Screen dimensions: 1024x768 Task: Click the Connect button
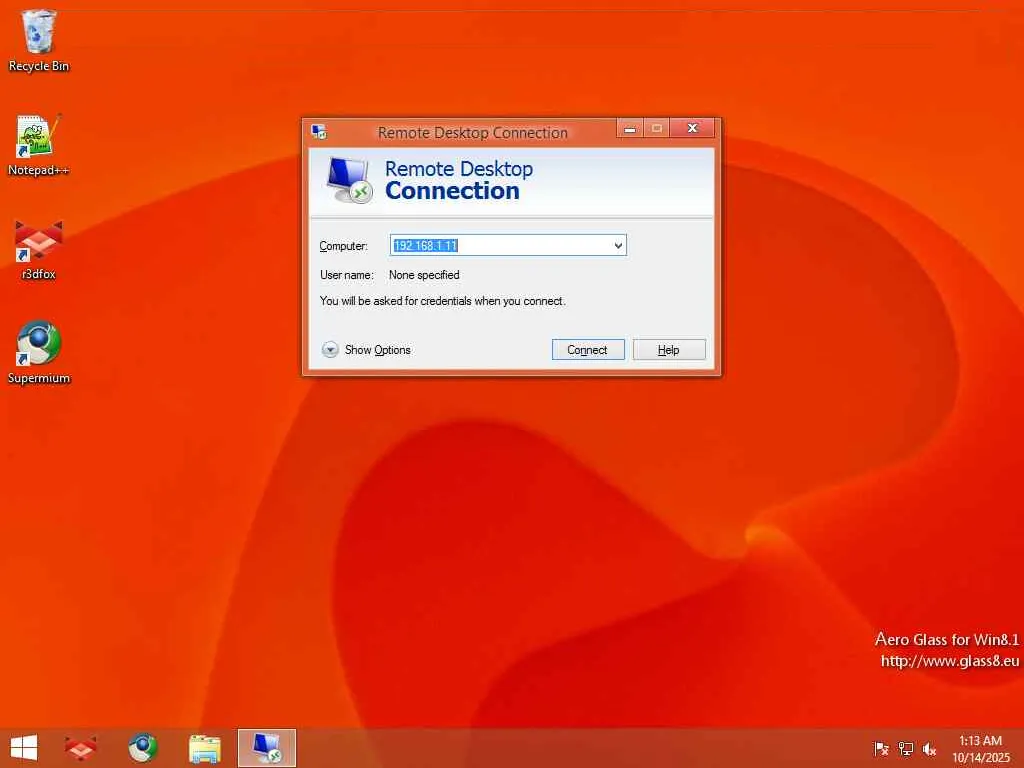pyautogui.click(x=588, y=349)
